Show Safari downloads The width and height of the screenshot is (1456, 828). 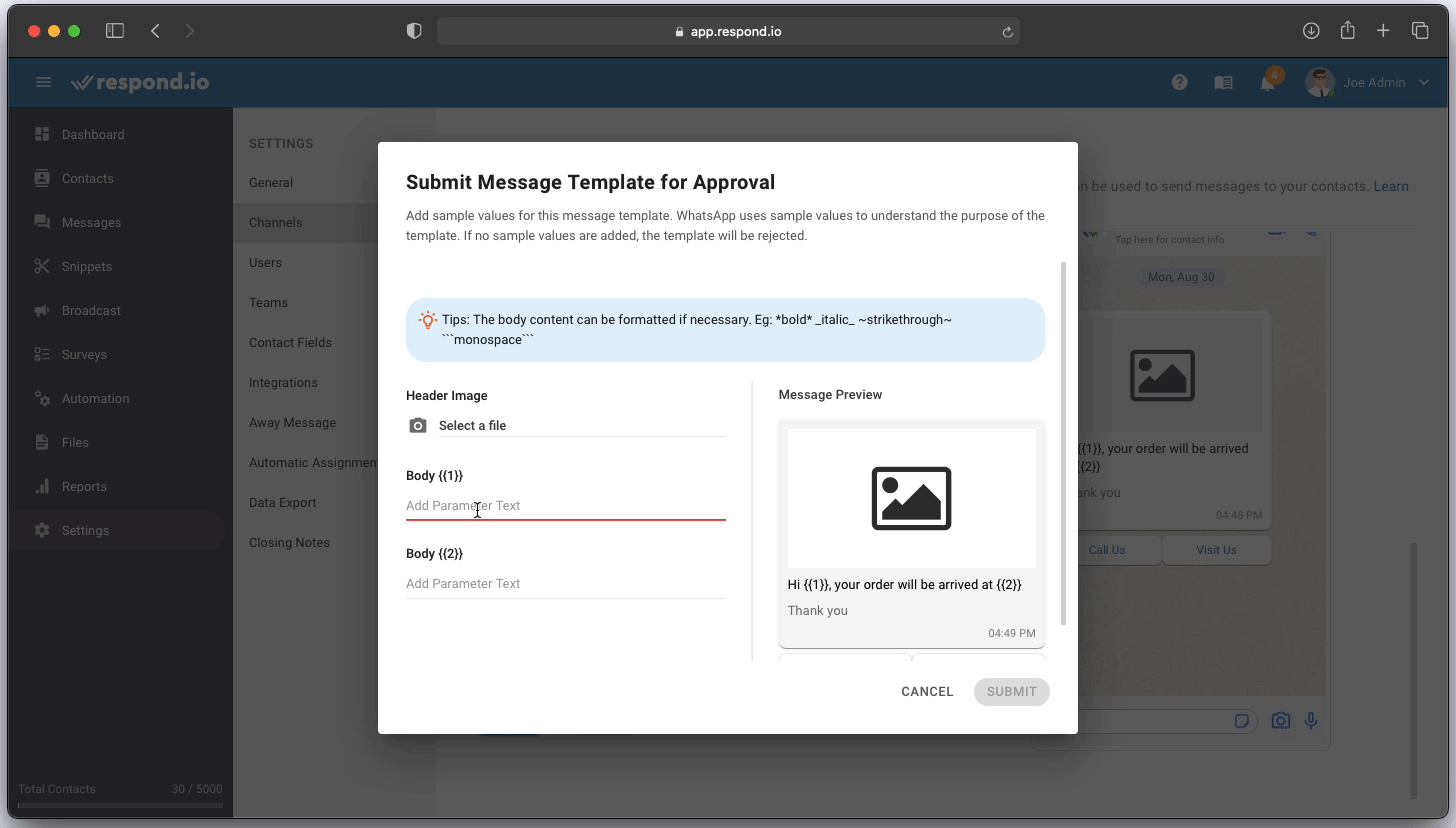pyautogui.click(x=1311, y=31)
